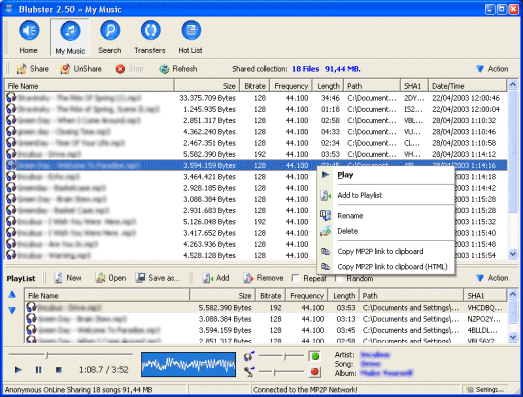
Task: Expand the Action dropdown in the PlayList toolbar
Action: click(492, 278)
